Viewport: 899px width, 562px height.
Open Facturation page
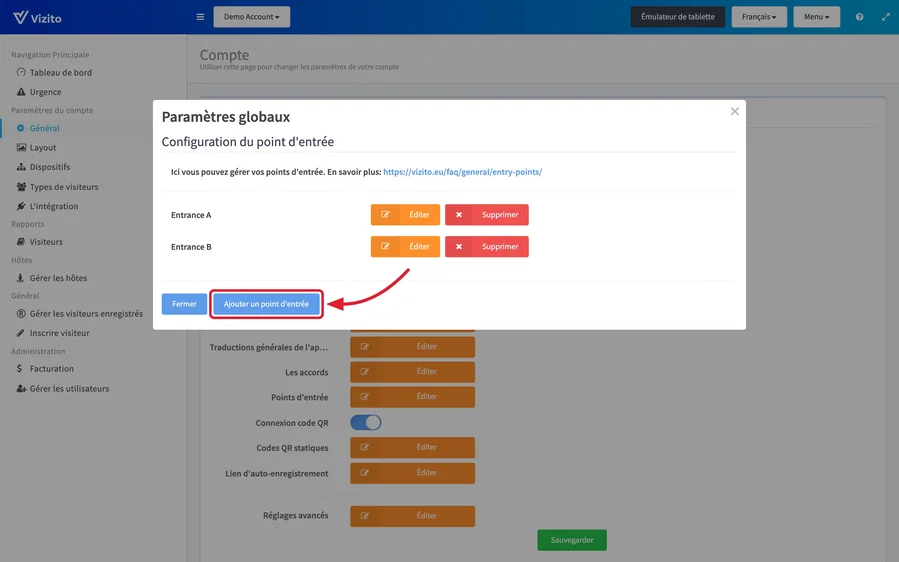point(52,369)
